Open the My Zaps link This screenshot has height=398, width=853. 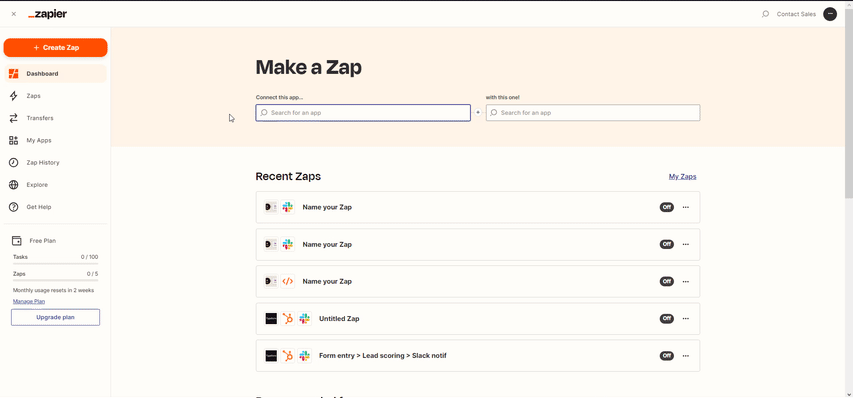tap(682, 177)
